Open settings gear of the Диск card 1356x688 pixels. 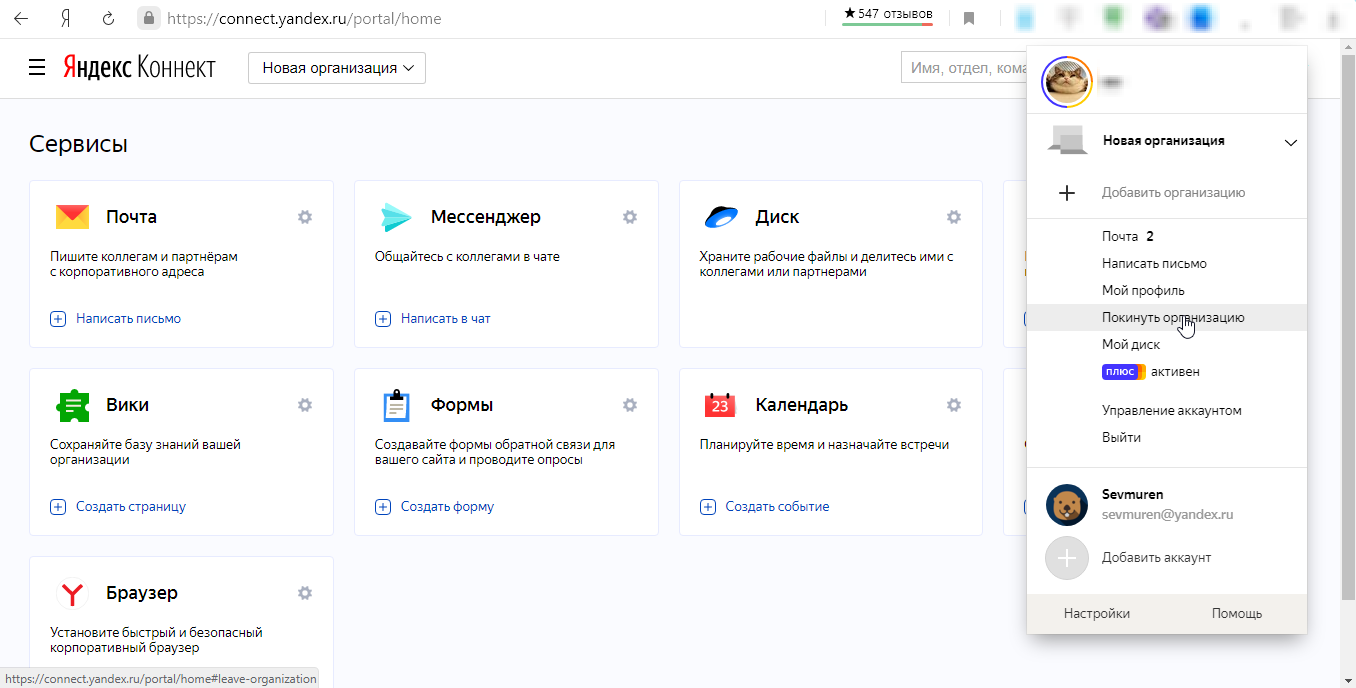point(954,217)
